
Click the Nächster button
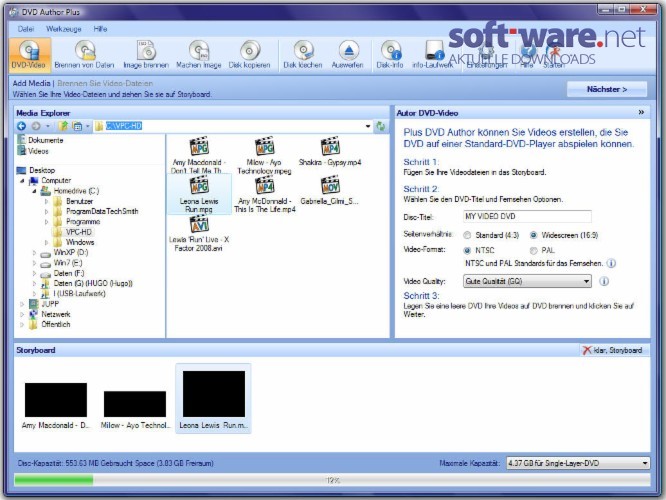[607, 89]
